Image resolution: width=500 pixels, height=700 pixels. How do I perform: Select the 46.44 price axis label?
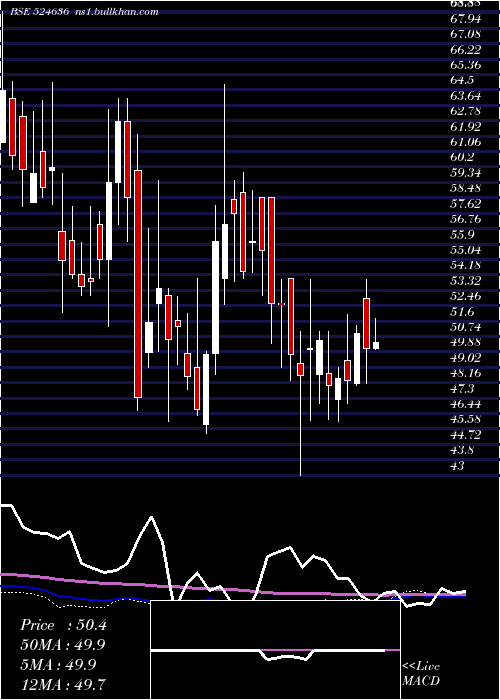coord(466,404)
